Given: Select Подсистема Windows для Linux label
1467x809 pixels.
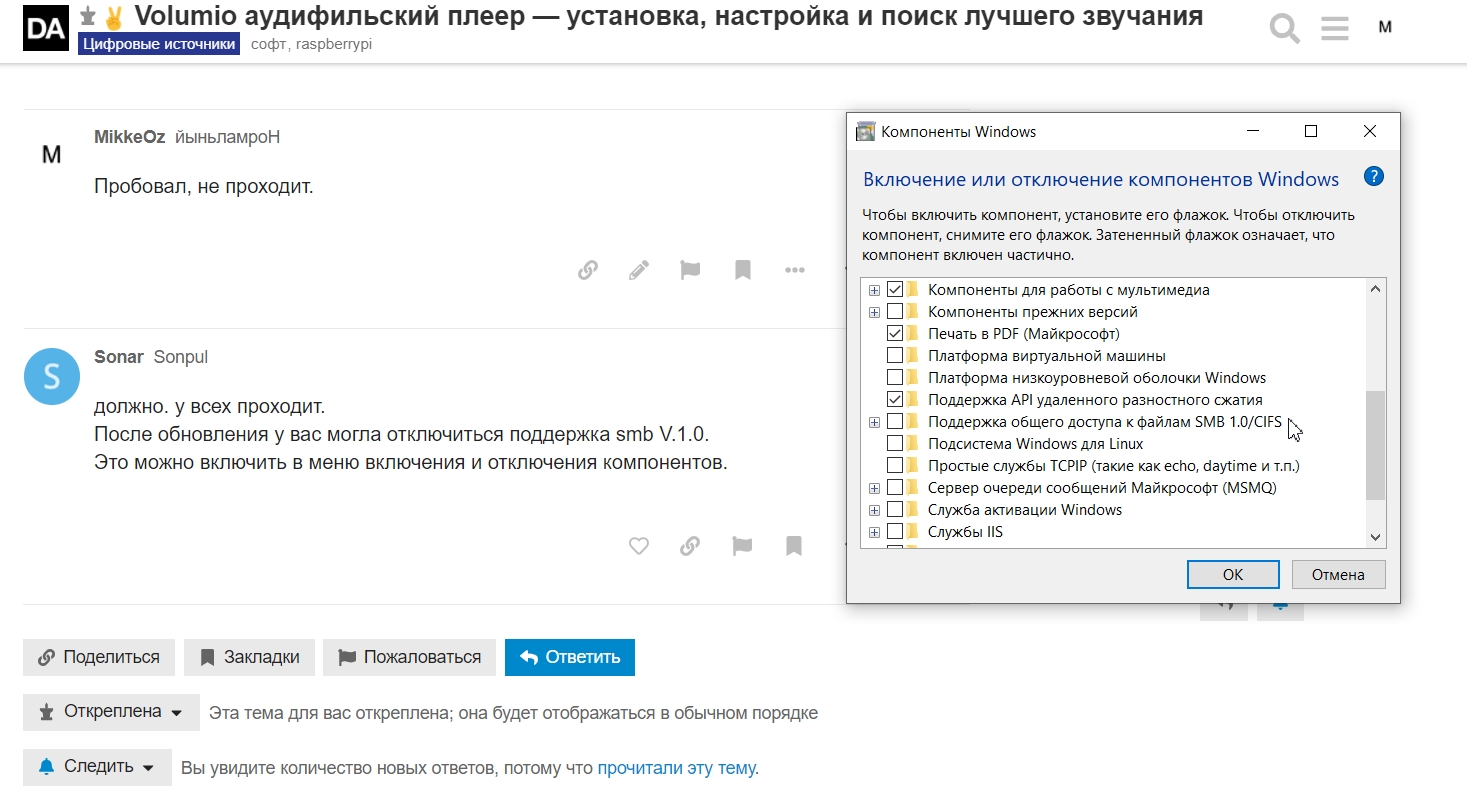Looking at the screenshot, I should click(1035, 444).
